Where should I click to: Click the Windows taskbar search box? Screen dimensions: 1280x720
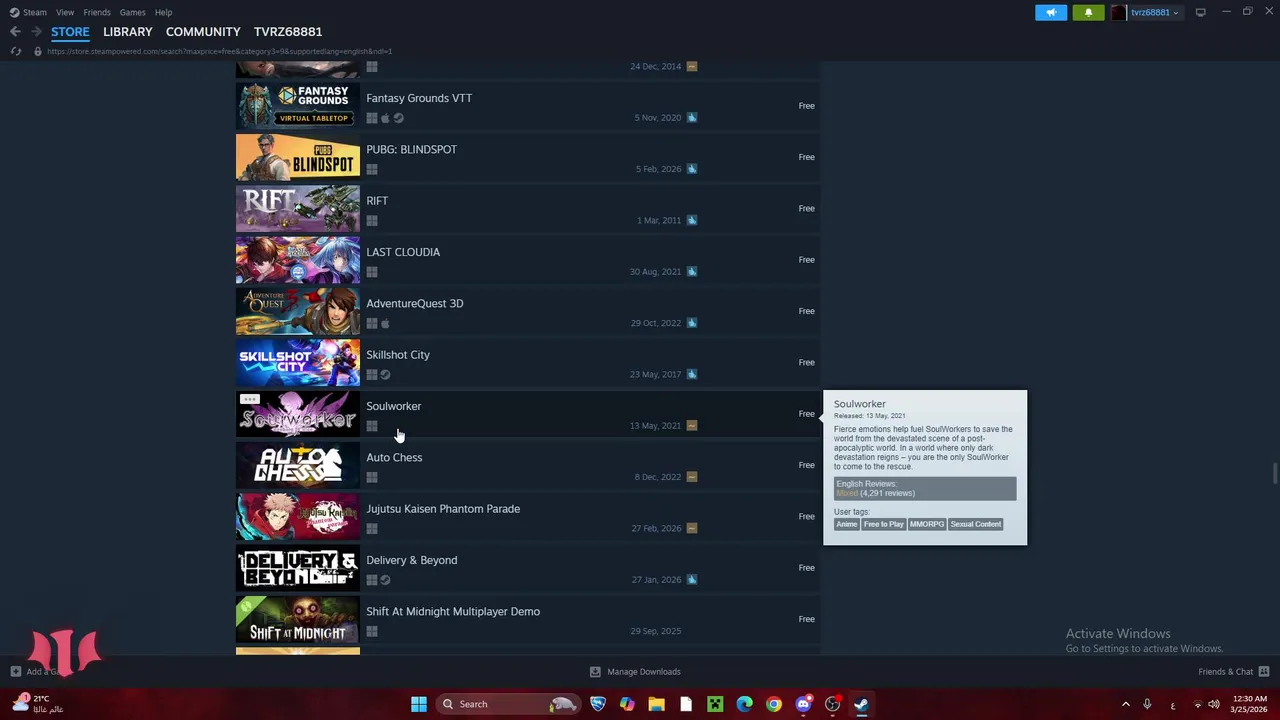click(x=509, y=704)
